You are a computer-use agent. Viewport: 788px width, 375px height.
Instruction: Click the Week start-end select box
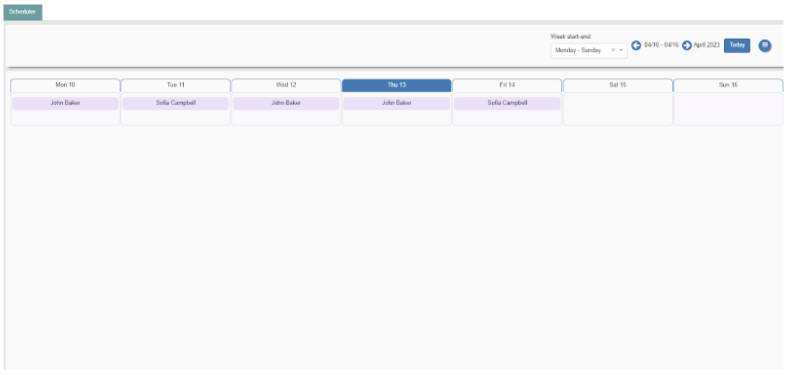(588, 50)
